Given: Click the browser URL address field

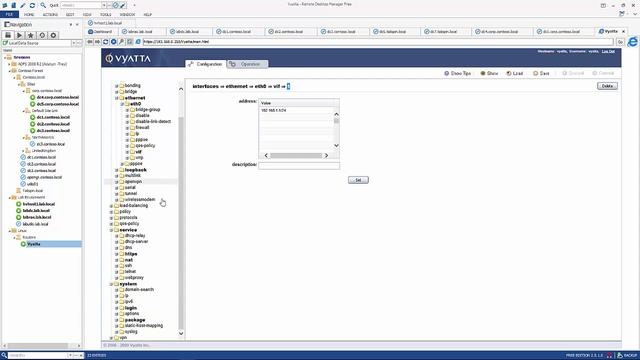Looking at the screenshot, I should click(378, 42).
